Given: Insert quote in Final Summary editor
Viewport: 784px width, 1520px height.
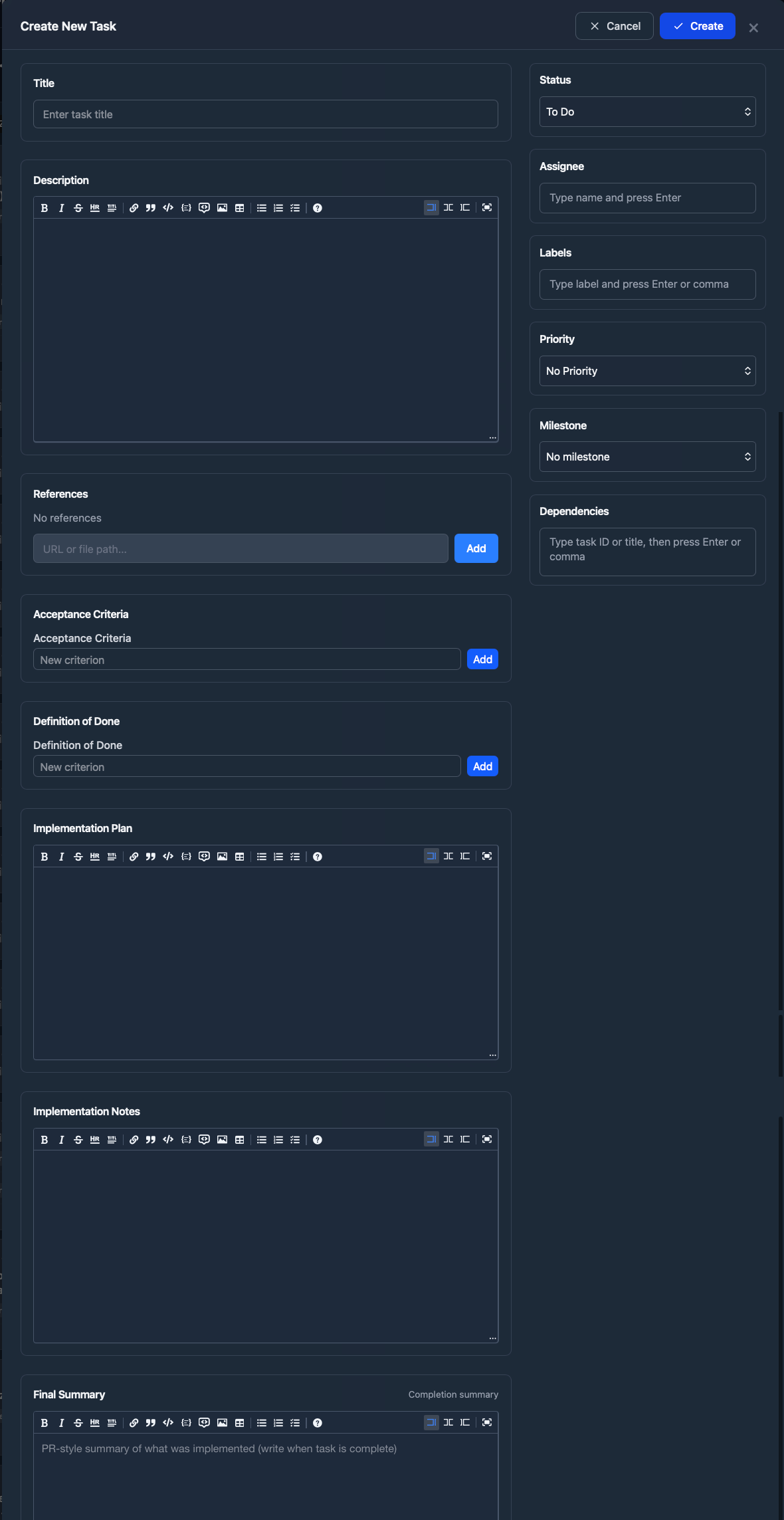Looking at the screenshot, I should click(x=151, y=1423).
